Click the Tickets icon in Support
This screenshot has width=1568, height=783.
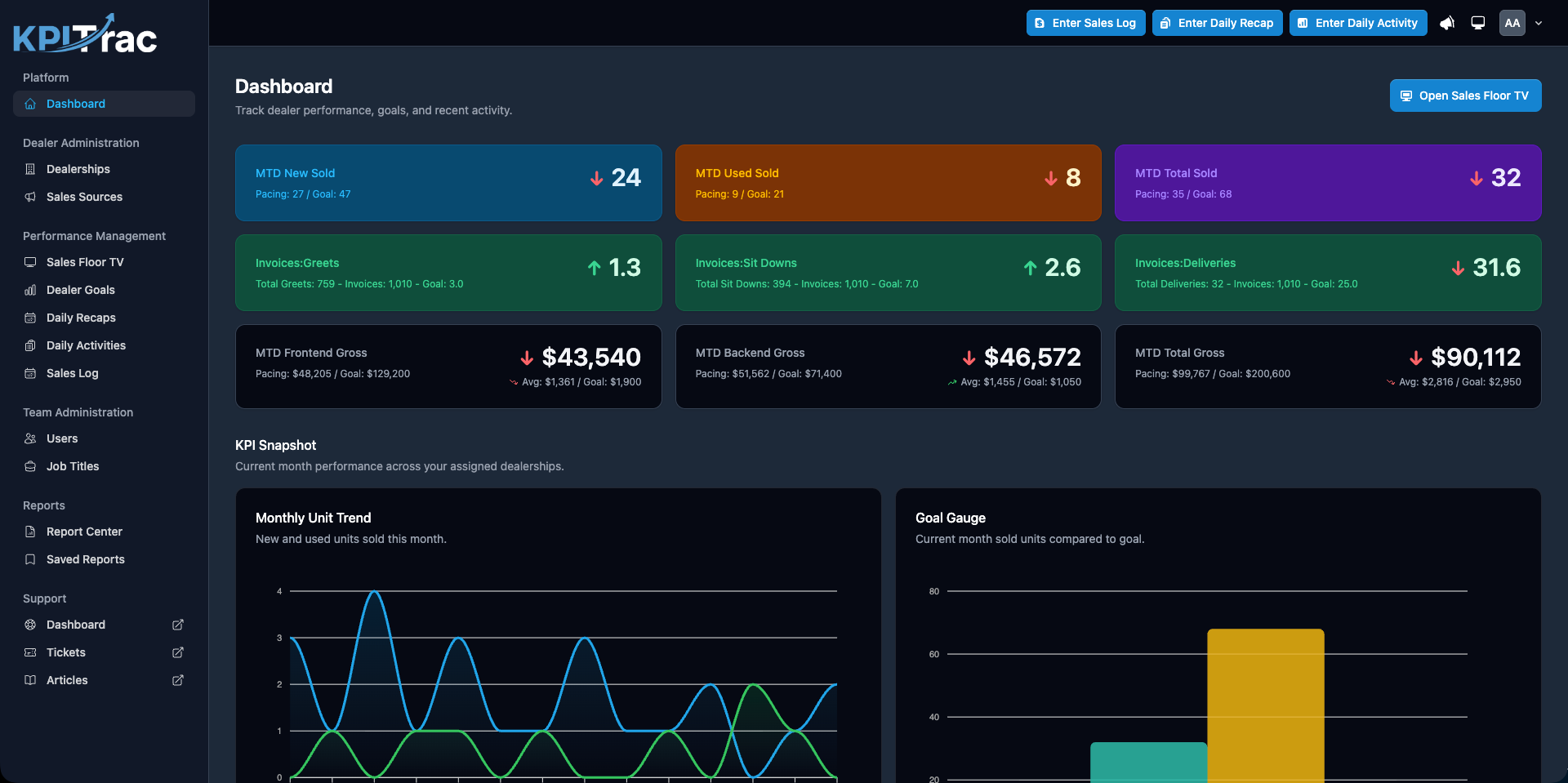pos(30,652)
